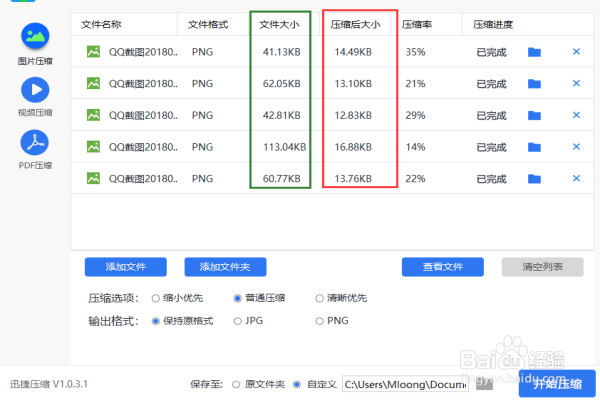The width and height of the screenshot is (600, 400).
Task: Remove the 42.81KB file from list
Action: tap(576, 115)
